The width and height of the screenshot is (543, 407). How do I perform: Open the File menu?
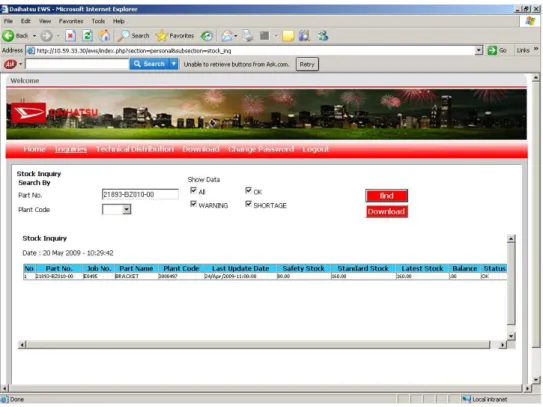[x=8, y=21]
